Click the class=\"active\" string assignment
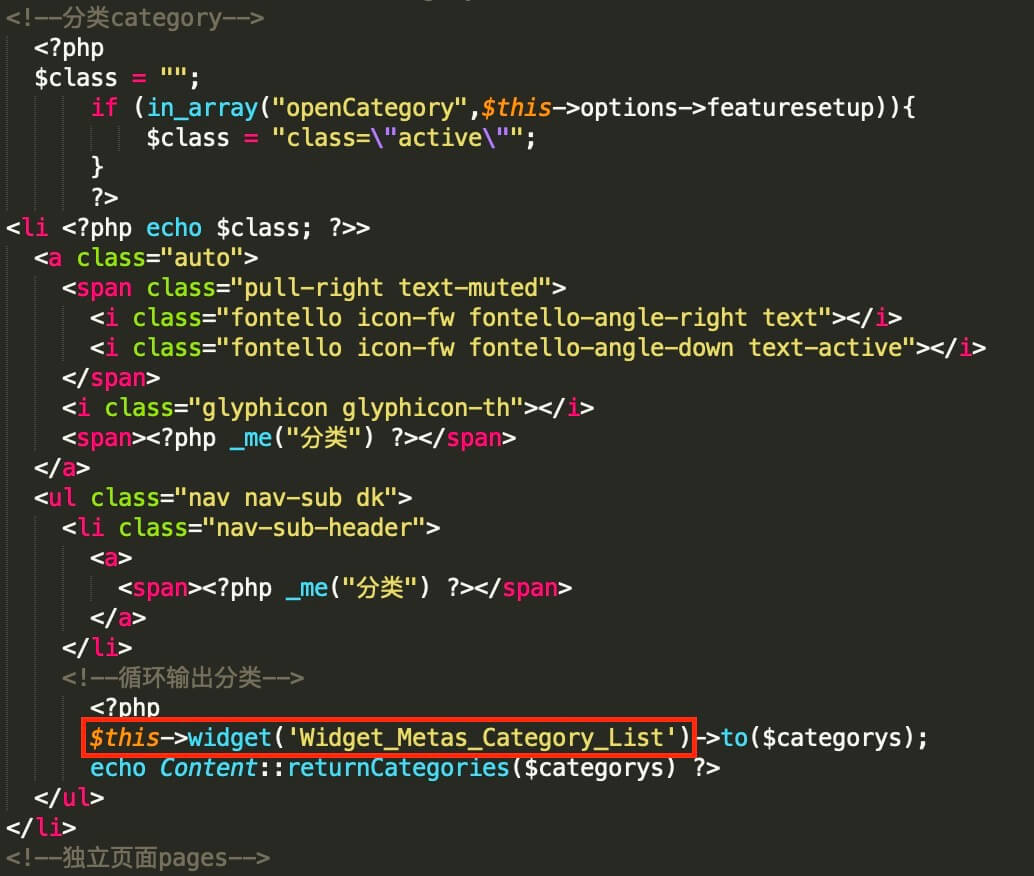The image size is (1034, 876). click(x=341, y=138)
